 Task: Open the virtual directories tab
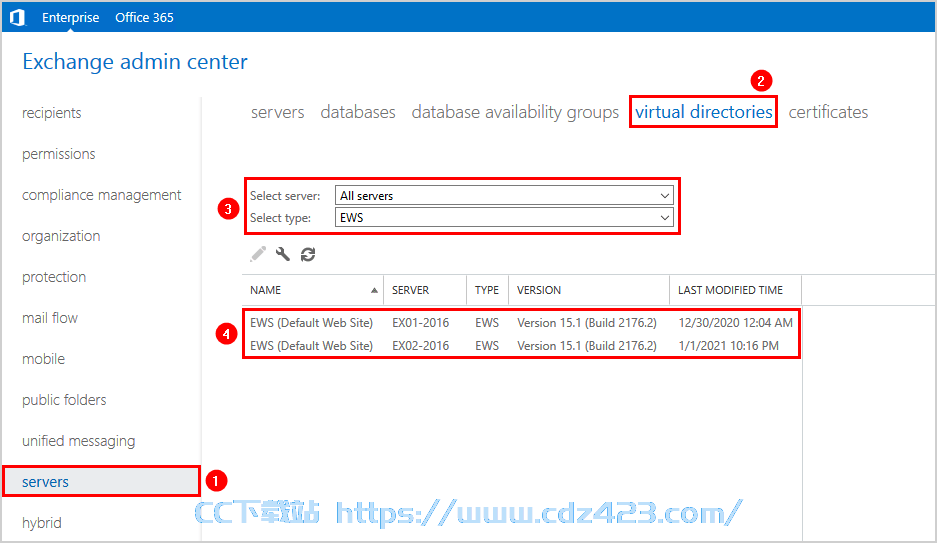[x=703, y=112]
